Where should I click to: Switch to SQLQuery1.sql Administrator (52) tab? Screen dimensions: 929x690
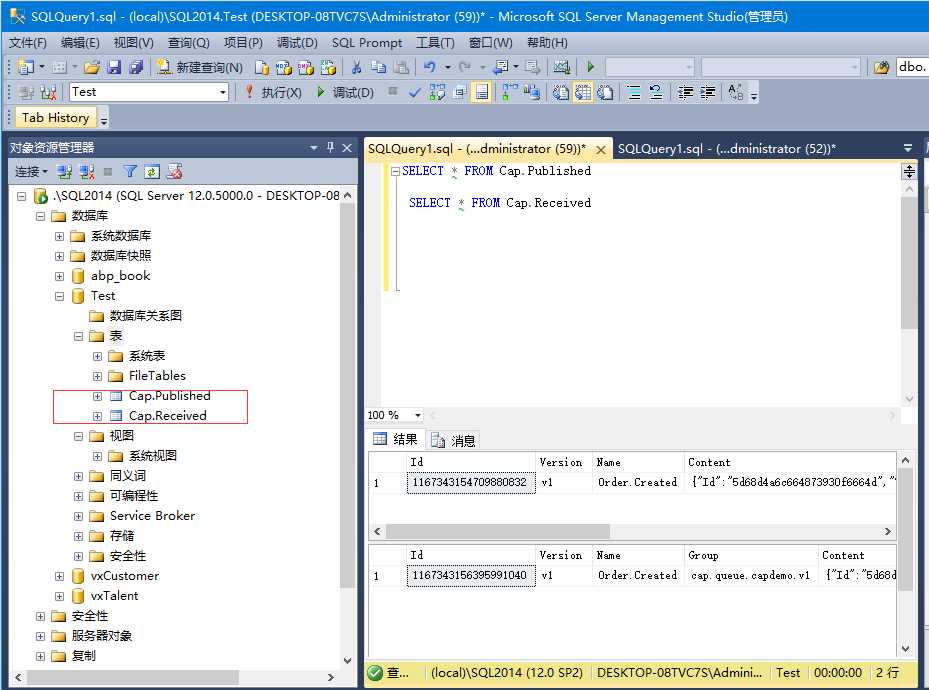[726, 149]
